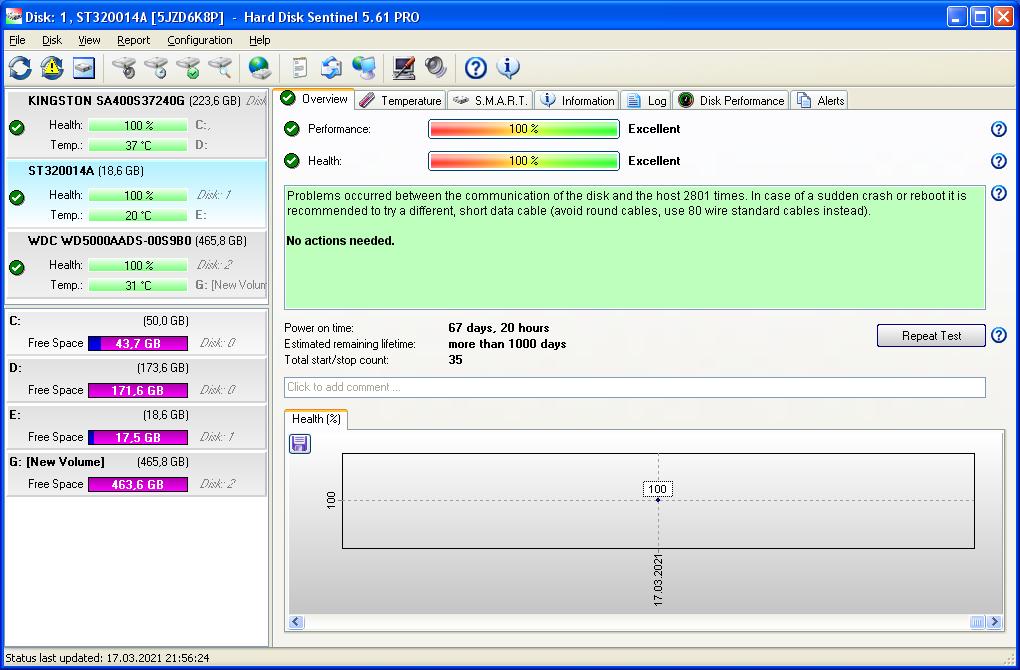Click the comment field 'Click to add comment'
The width and height of the screenshot is (1020, 670).
click(x=635, y=387)
